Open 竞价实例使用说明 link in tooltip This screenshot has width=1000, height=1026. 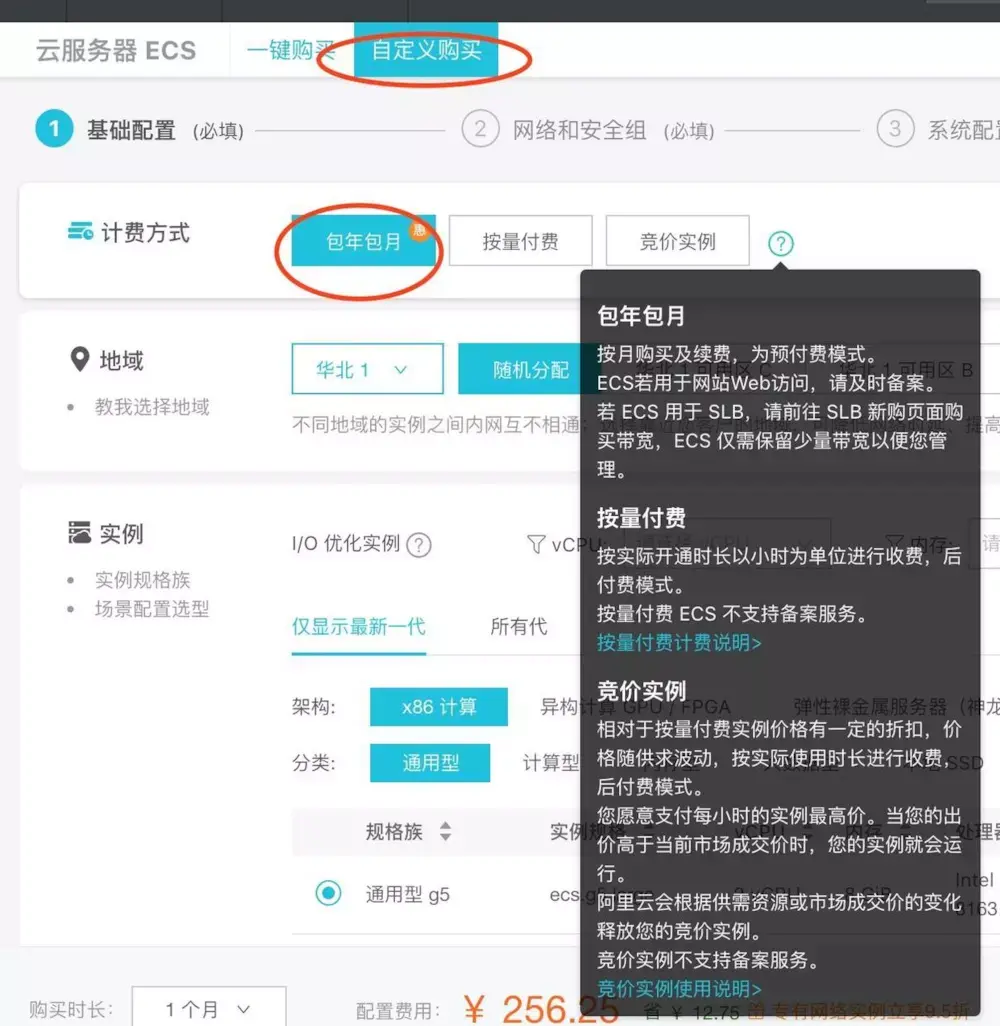679,988
